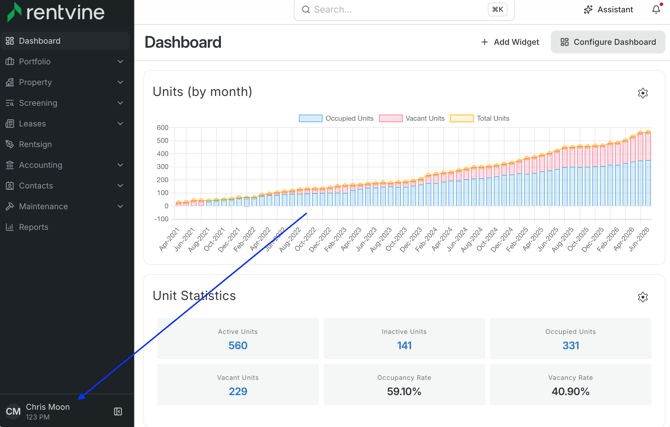Click the Add Widget button
This screenshot has height=427, width=670.
click(x=510, y=42)
